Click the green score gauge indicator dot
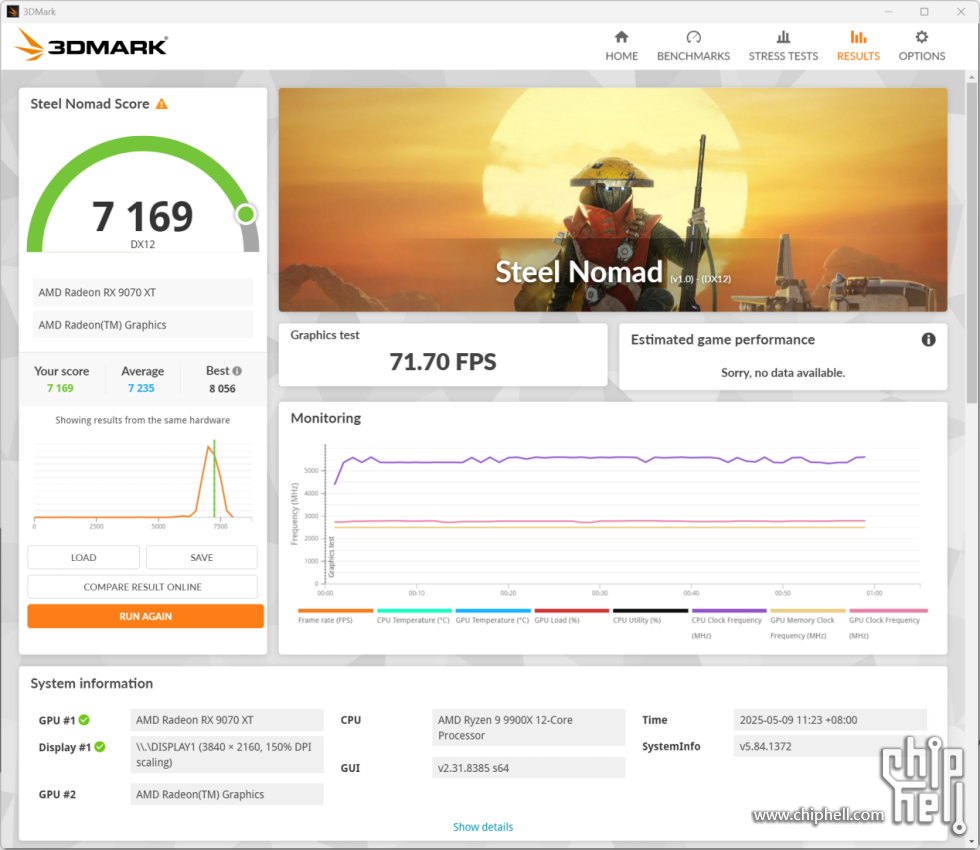 (x=246, y=214)
